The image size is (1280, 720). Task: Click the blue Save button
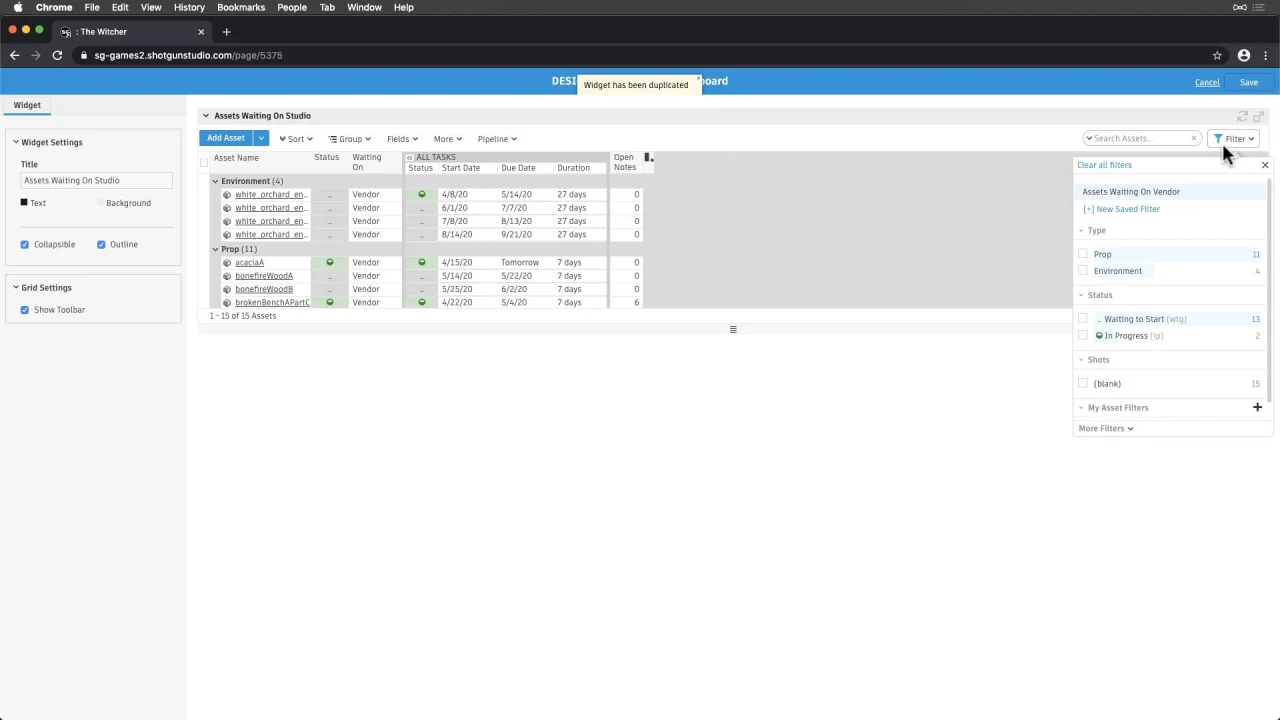(x=1249, y=82)
